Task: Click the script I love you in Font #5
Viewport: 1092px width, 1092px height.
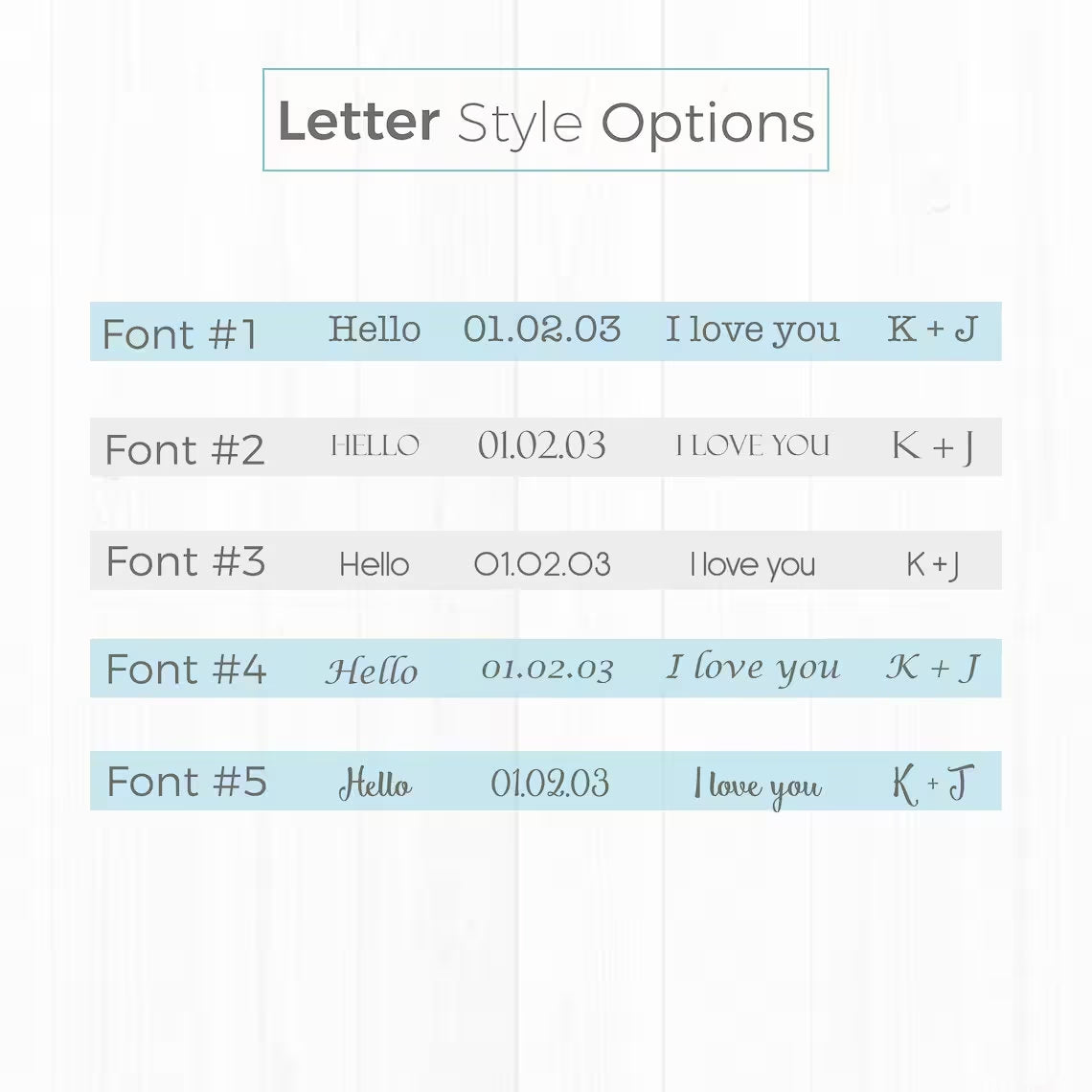Action: (758, 786)
